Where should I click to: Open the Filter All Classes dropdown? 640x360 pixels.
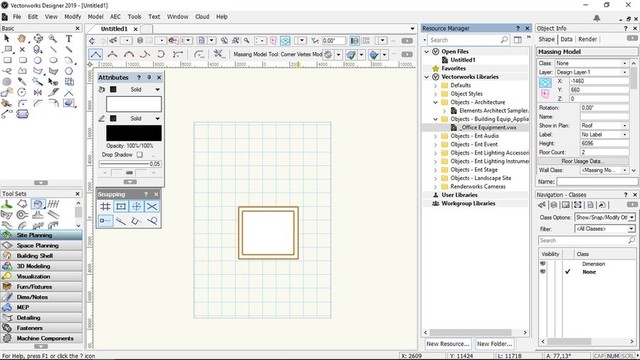[604, 229]
